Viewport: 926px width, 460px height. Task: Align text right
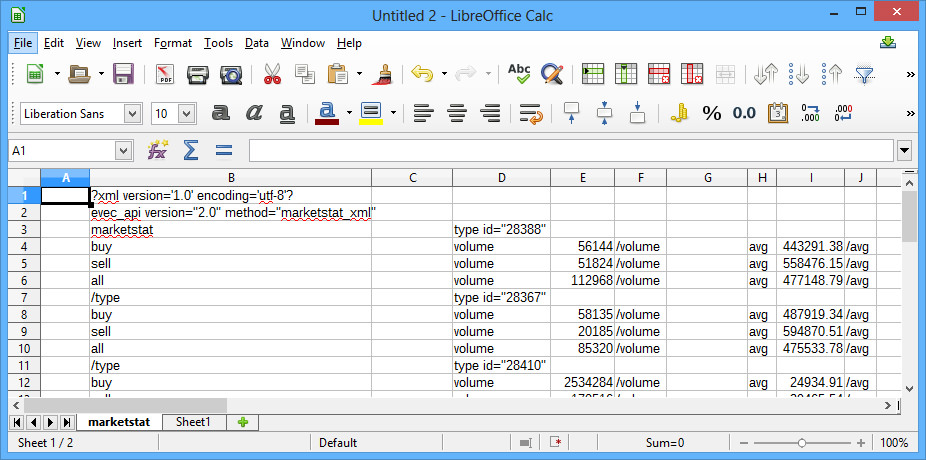tap(490, 113)
